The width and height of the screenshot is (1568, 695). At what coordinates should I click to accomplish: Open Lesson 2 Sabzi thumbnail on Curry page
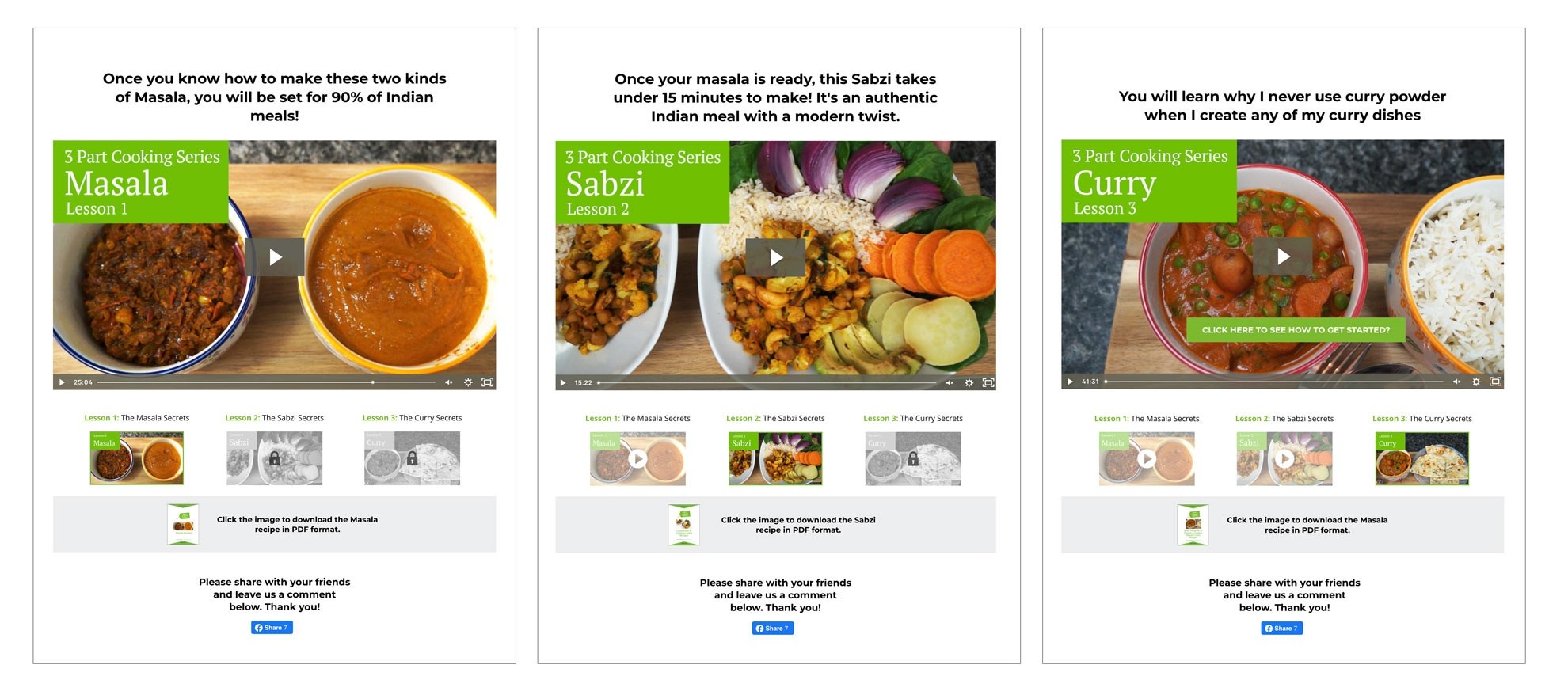pos(1284,458)
